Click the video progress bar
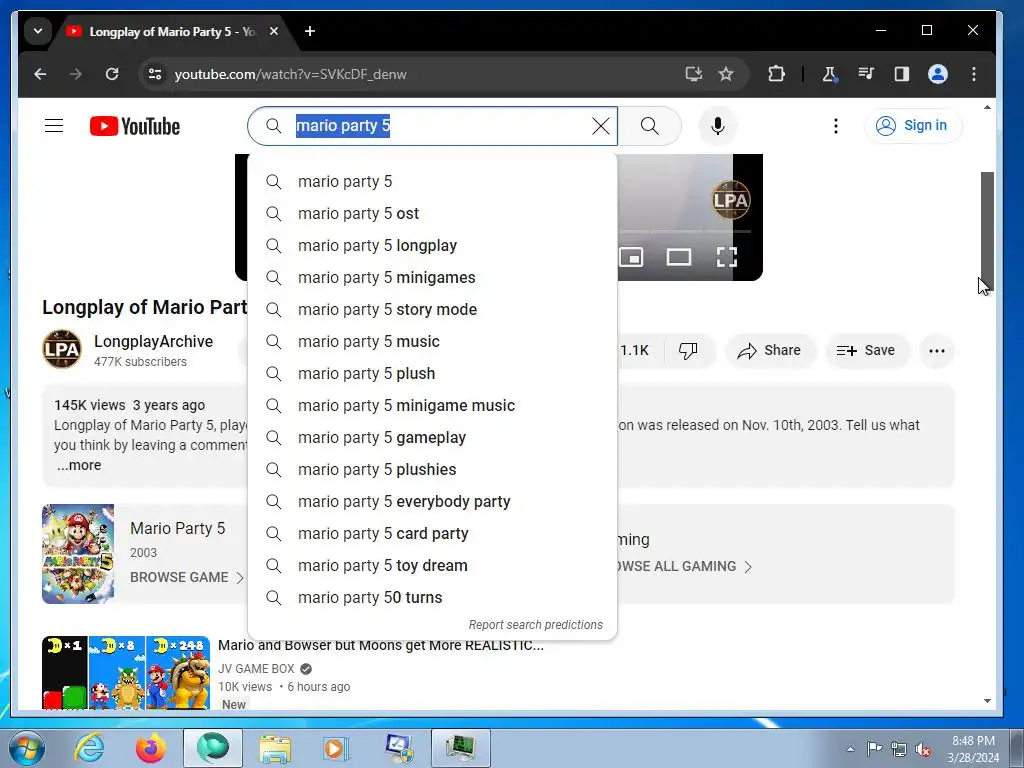The height and width of the screenshot is (768, 1024). tap(684, 231)
